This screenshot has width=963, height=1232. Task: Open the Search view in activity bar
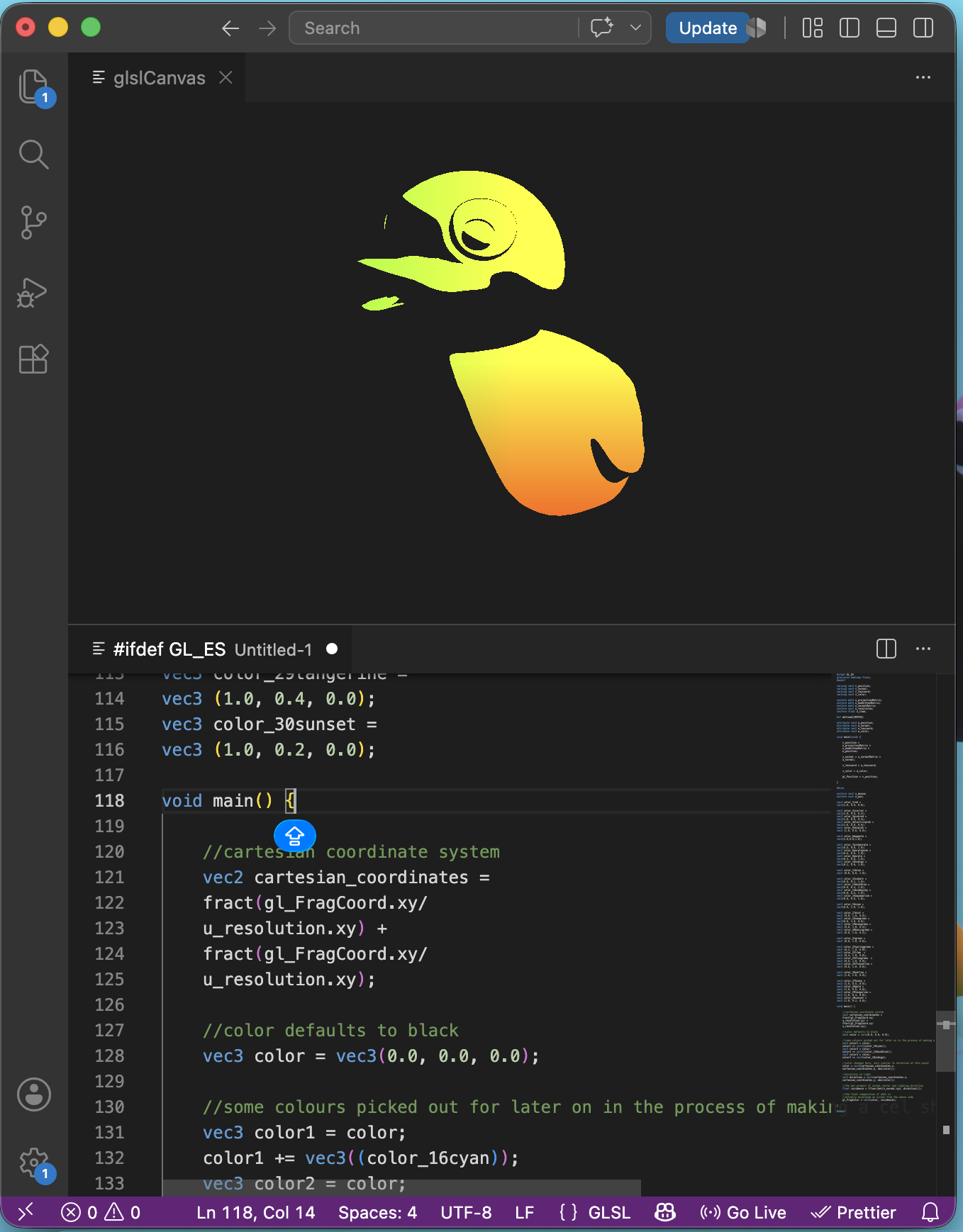click(33, 154)
